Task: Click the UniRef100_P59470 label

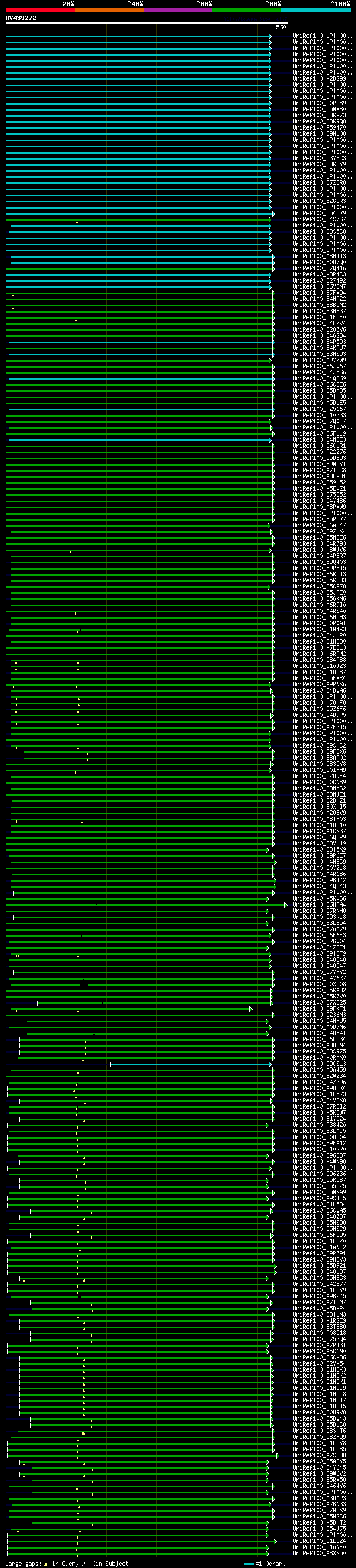Action: click(x=319, y=127)
